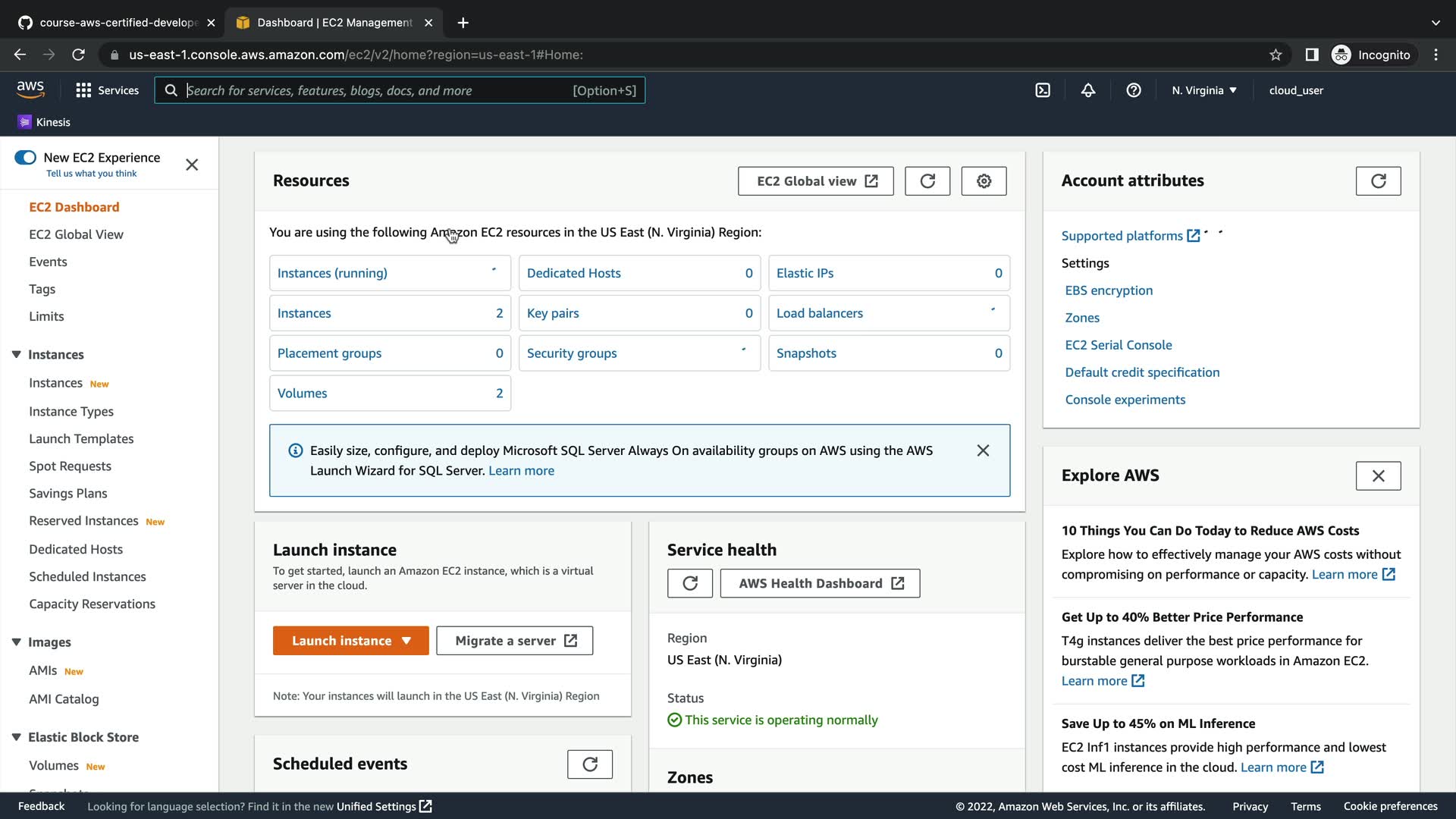Open N. Virginia region dropdown
Viewport: 1456px width, 819px height.
pos(1204,90)
